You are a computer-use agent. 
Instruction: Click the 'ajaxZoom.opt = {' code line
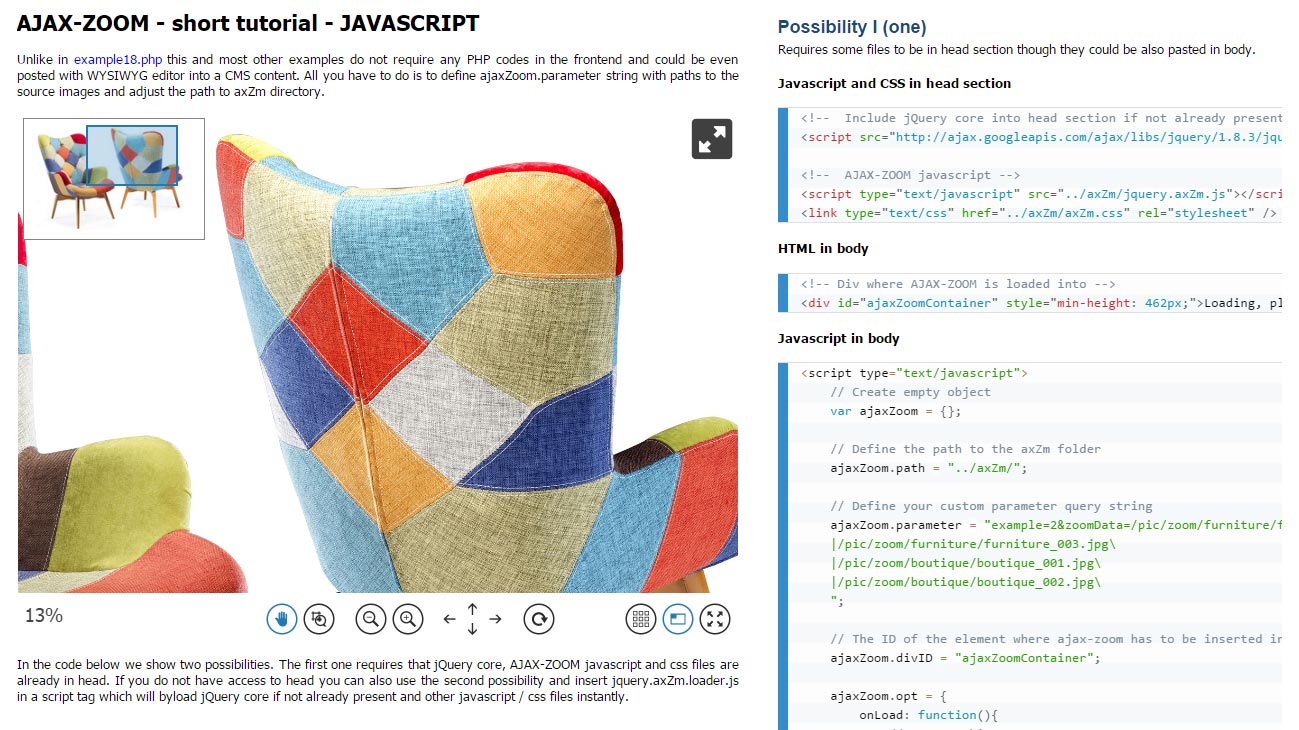(888, 696)
